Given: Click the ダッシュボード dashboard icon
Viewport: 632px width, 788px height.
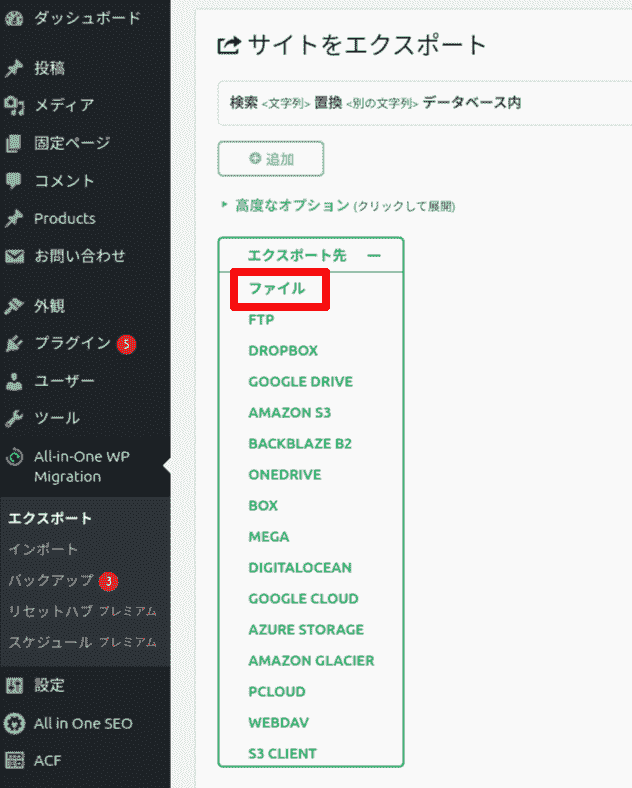Looking at the screenshot, I should coord(14,18).
